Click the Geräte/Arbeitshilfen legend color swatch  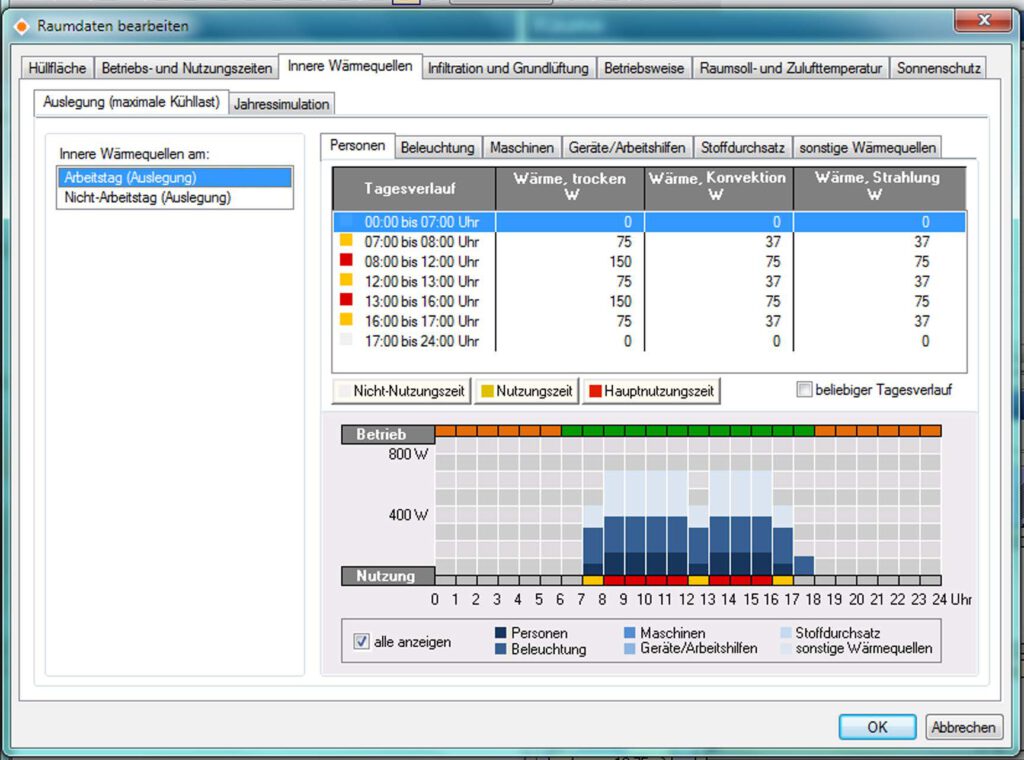click(x=630, y=649)
